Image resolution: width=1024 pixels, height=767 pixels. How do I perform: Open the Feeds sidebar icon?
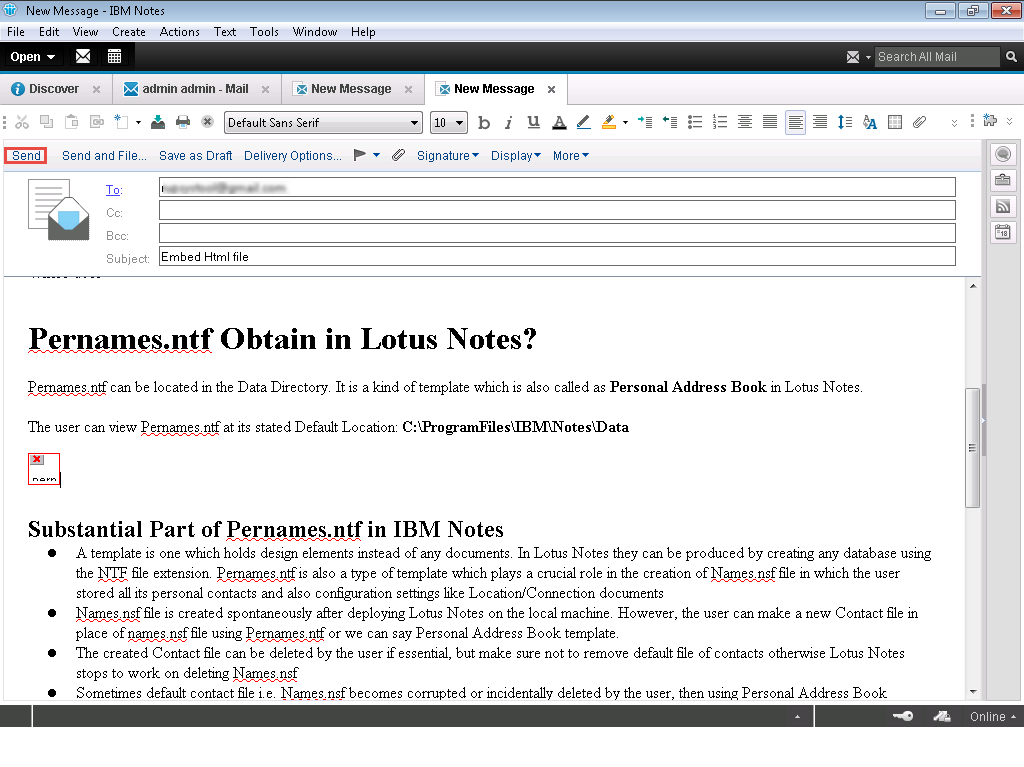point(1003,206)
